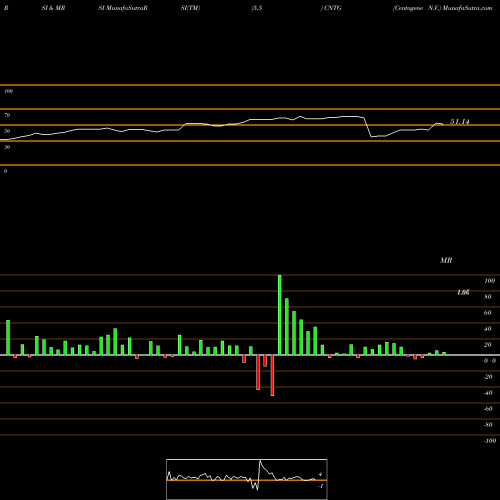The height and width of the screenshot is (500, 500).
Task: Click the MunafaSutra.com text in the header
Action: (x=467, y=8)
